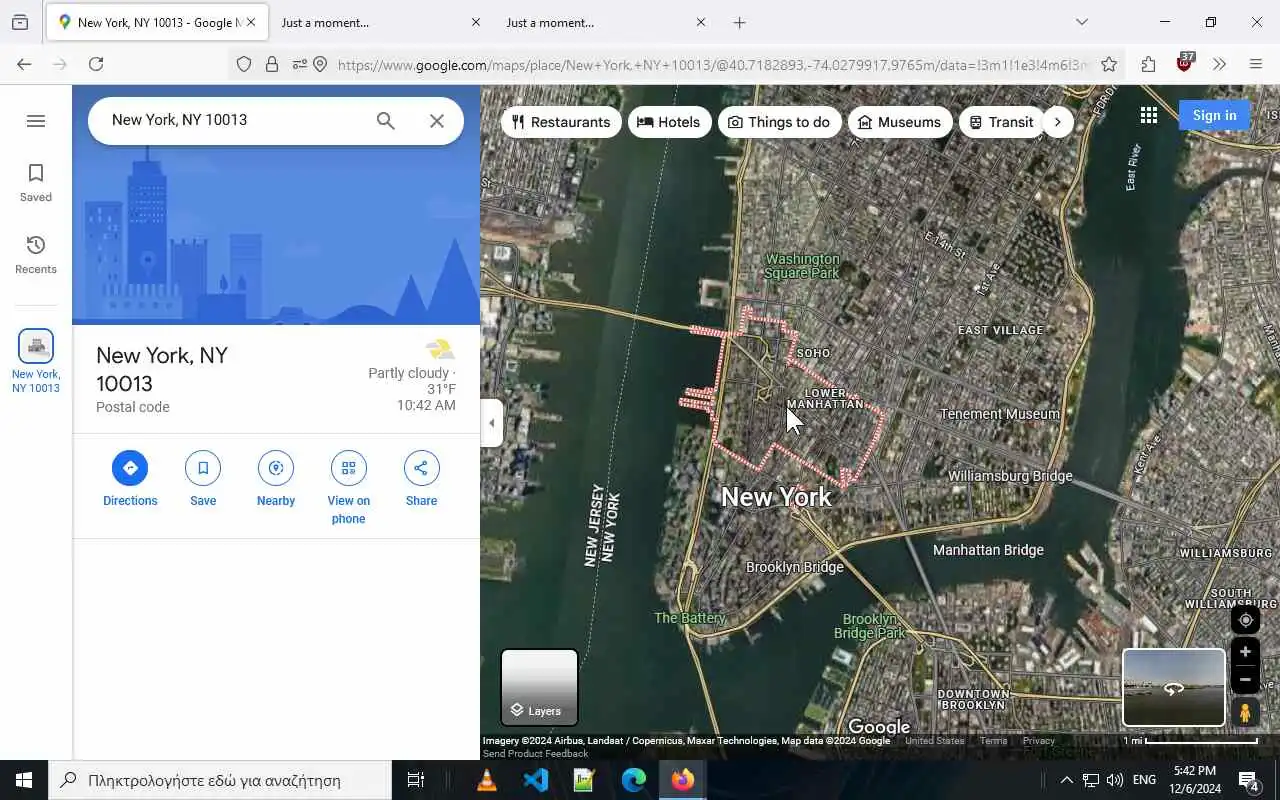Viewport: 1280px width, 800px height.
Task: Click The Battery map label
Action: (690, 618)
